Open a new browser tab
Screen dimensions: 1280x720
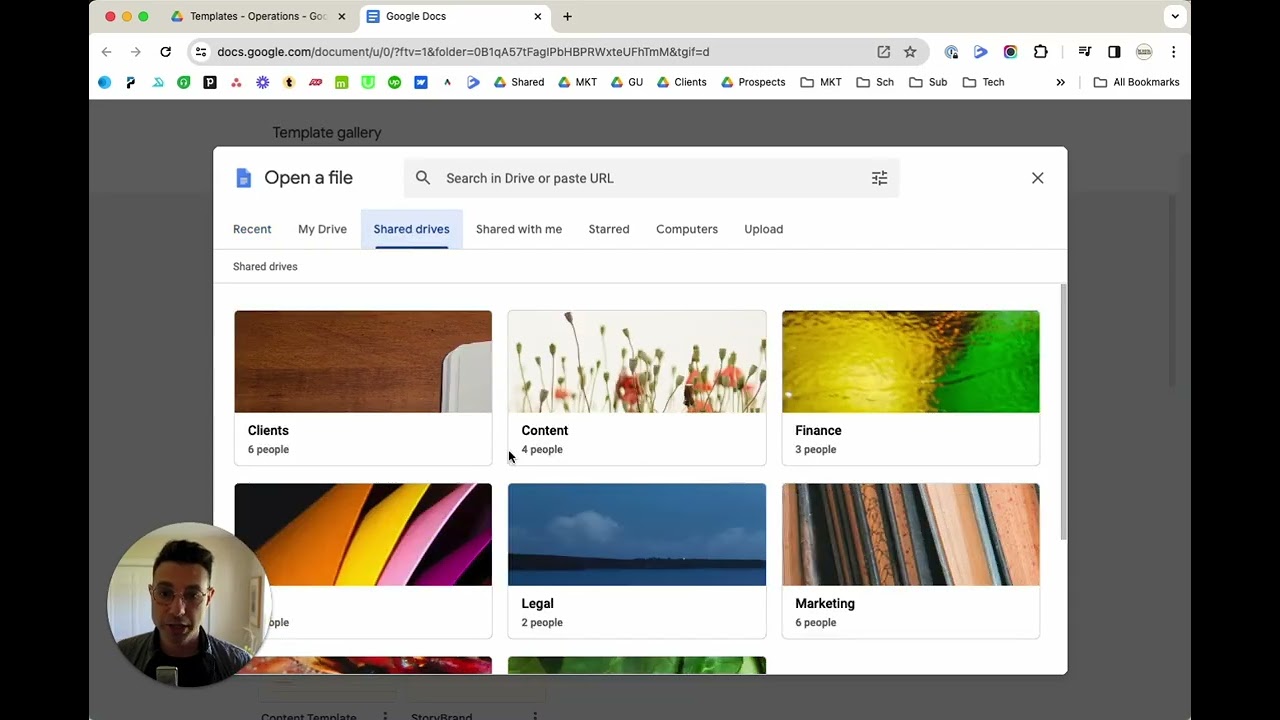(567, 16)
